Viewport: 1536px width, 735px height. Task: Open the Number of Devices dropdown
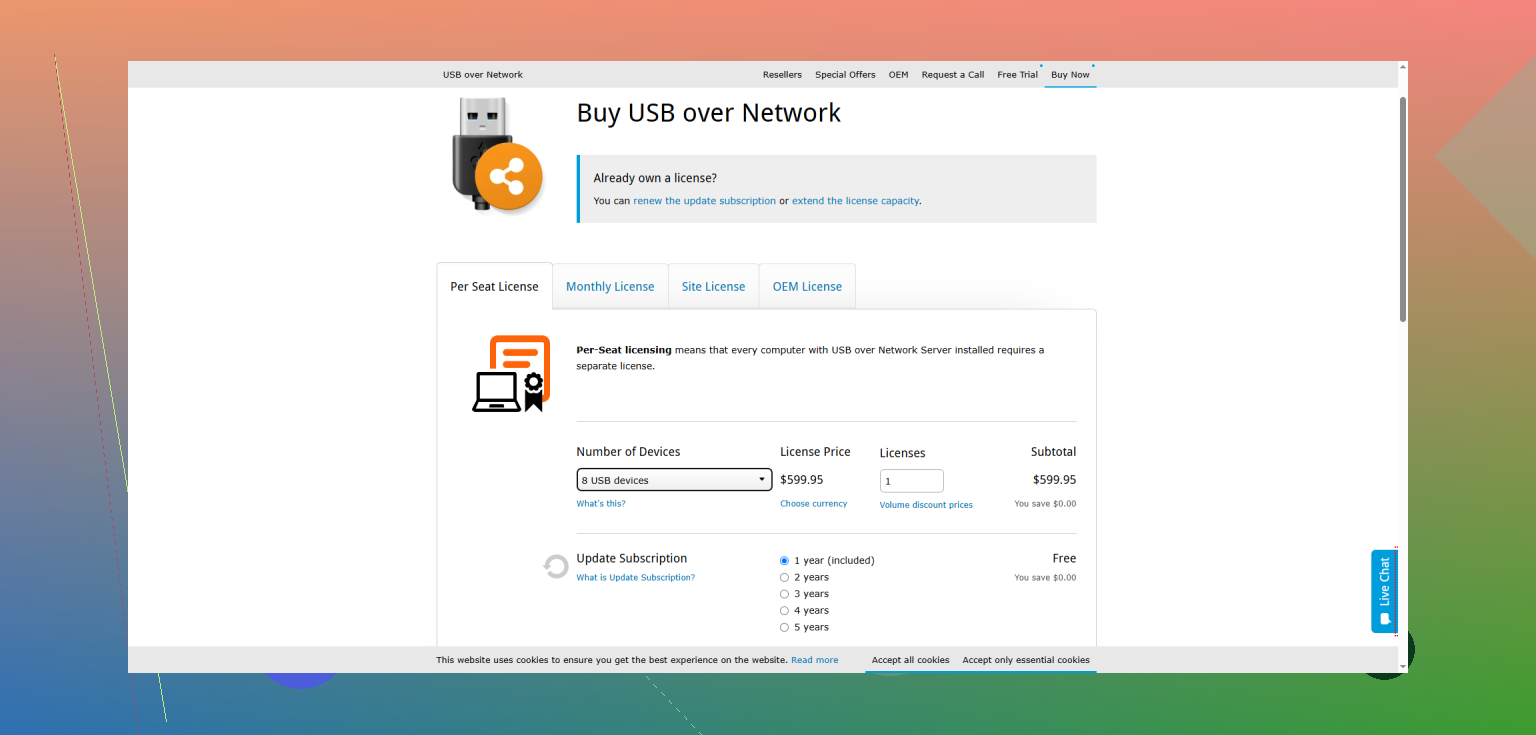[674, 480]
